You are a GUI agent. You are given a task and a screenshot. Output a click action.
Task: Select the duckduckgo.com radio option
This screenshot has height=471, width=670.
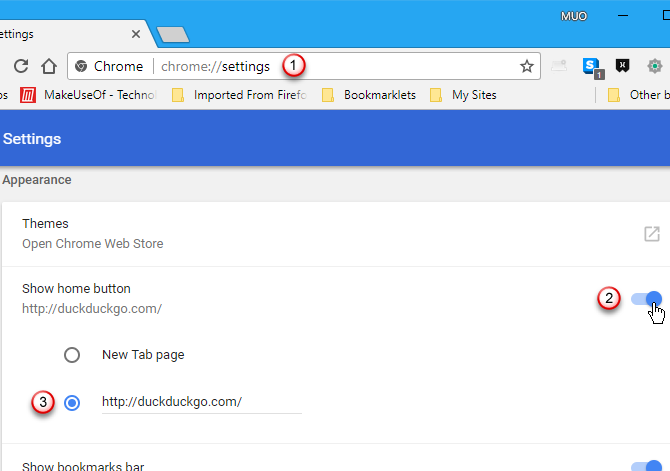click(x=72, y=402)
